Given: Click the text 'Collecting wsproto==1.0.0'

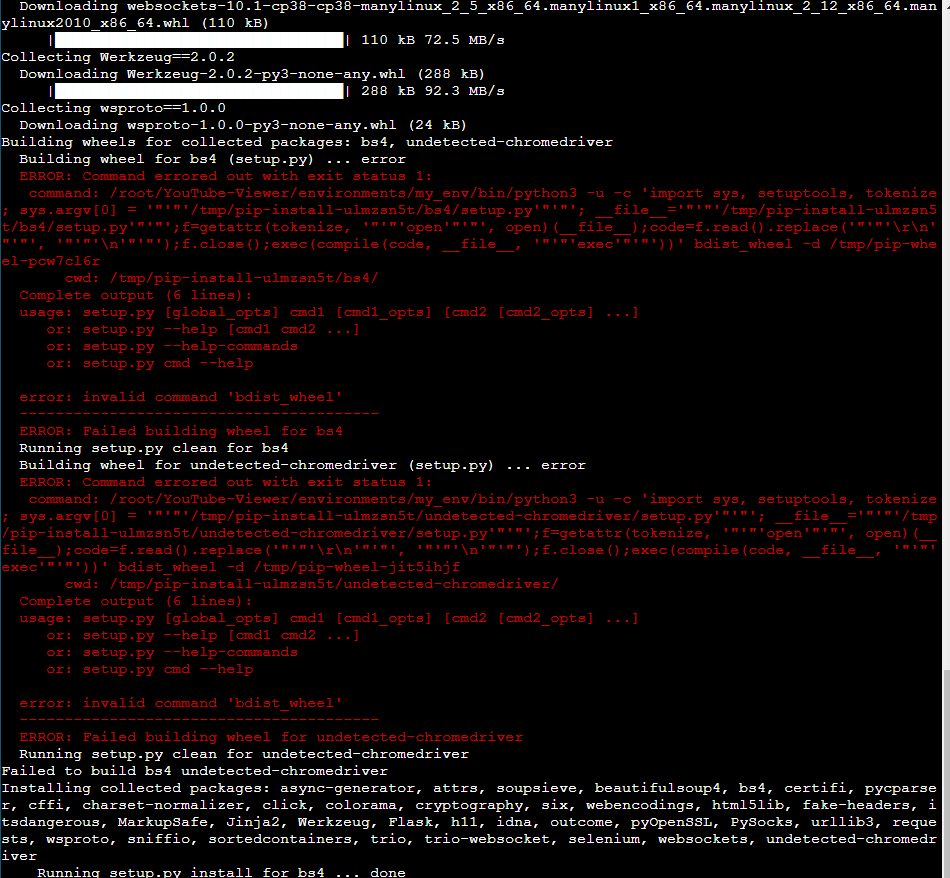Looking at the screenshot, I should click(x=114, y=108).
